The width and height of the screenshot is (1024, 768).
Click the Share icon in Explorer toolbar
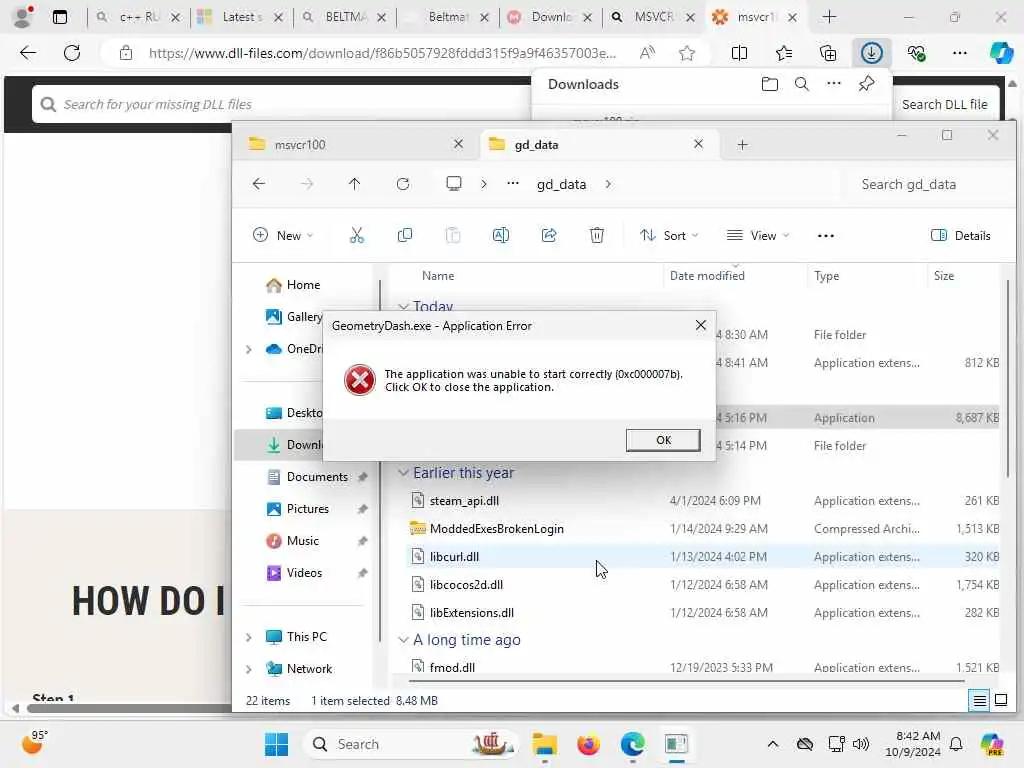pos(549,235)
